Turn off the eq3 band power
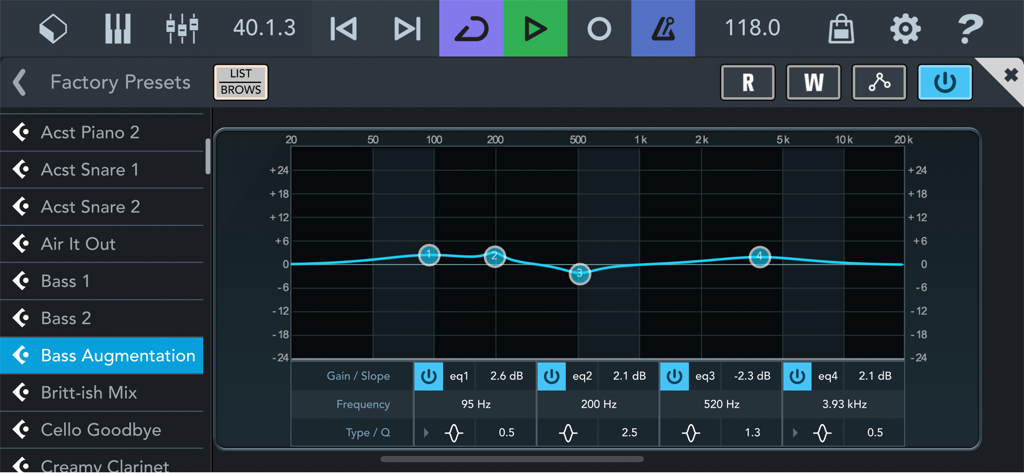Image resolution: width=1024 pixels, height=473 pixels. coord(675,376)
